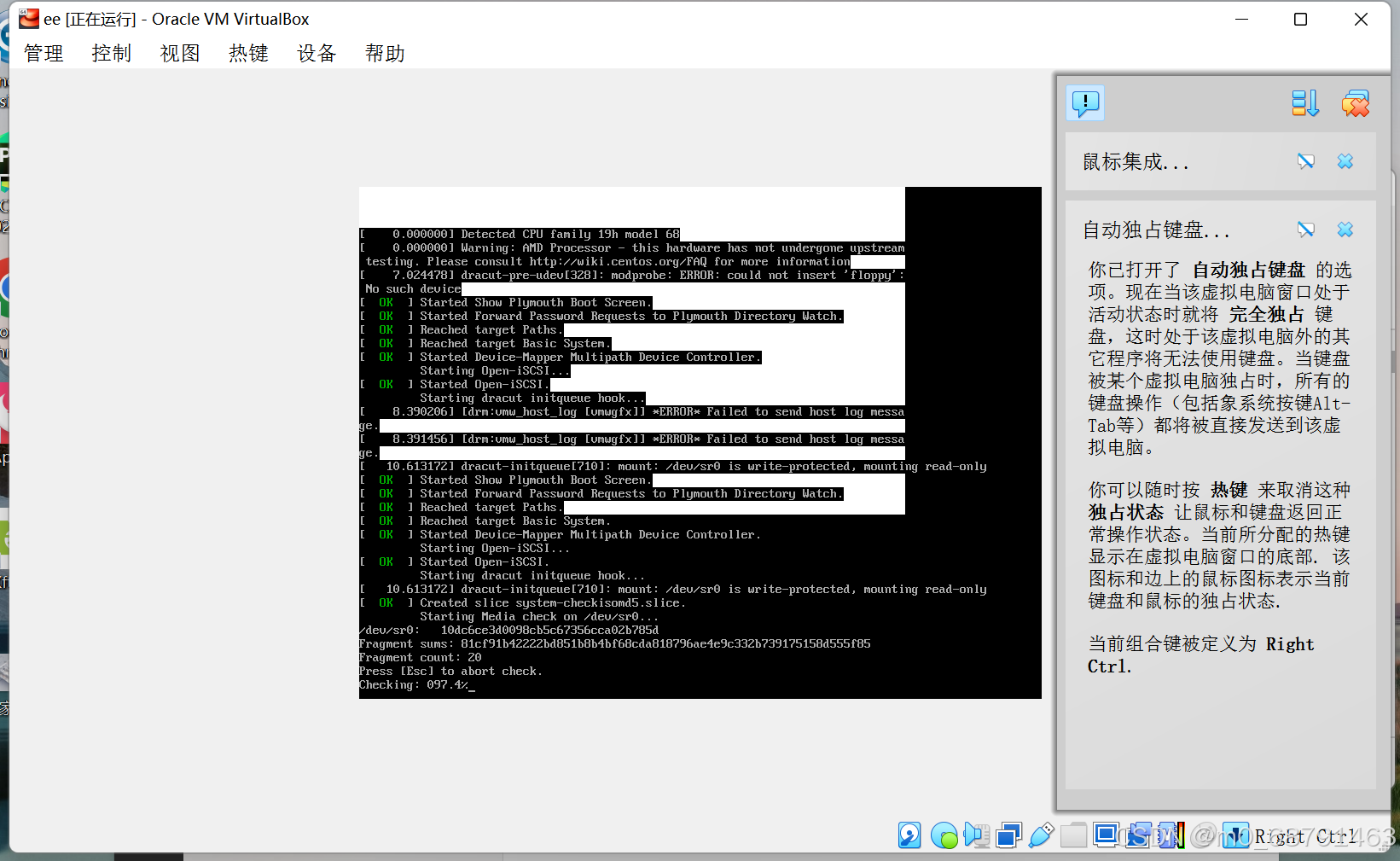Suppress the 自动独占键盘 notification from showing again
Image resolution: width=1400 pixels, height=861 pixels.
[1305, 230]
